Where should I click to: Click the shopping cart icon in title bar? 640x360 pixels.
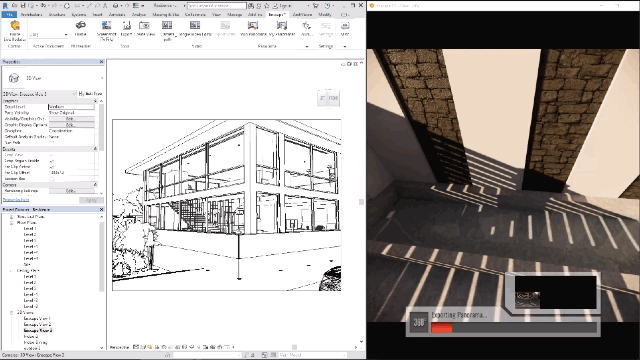316,6
